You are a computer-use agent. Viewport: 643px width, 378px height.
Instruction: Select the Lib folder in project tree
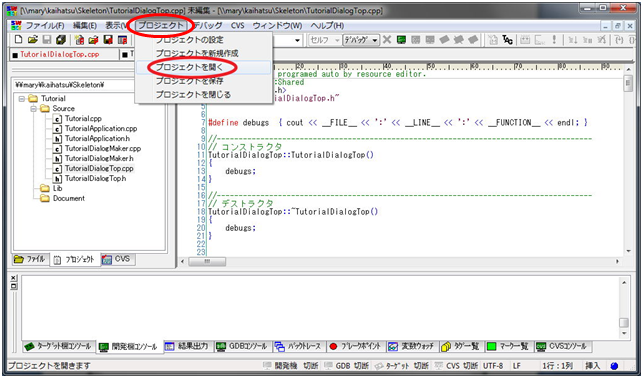click(57, 188)
